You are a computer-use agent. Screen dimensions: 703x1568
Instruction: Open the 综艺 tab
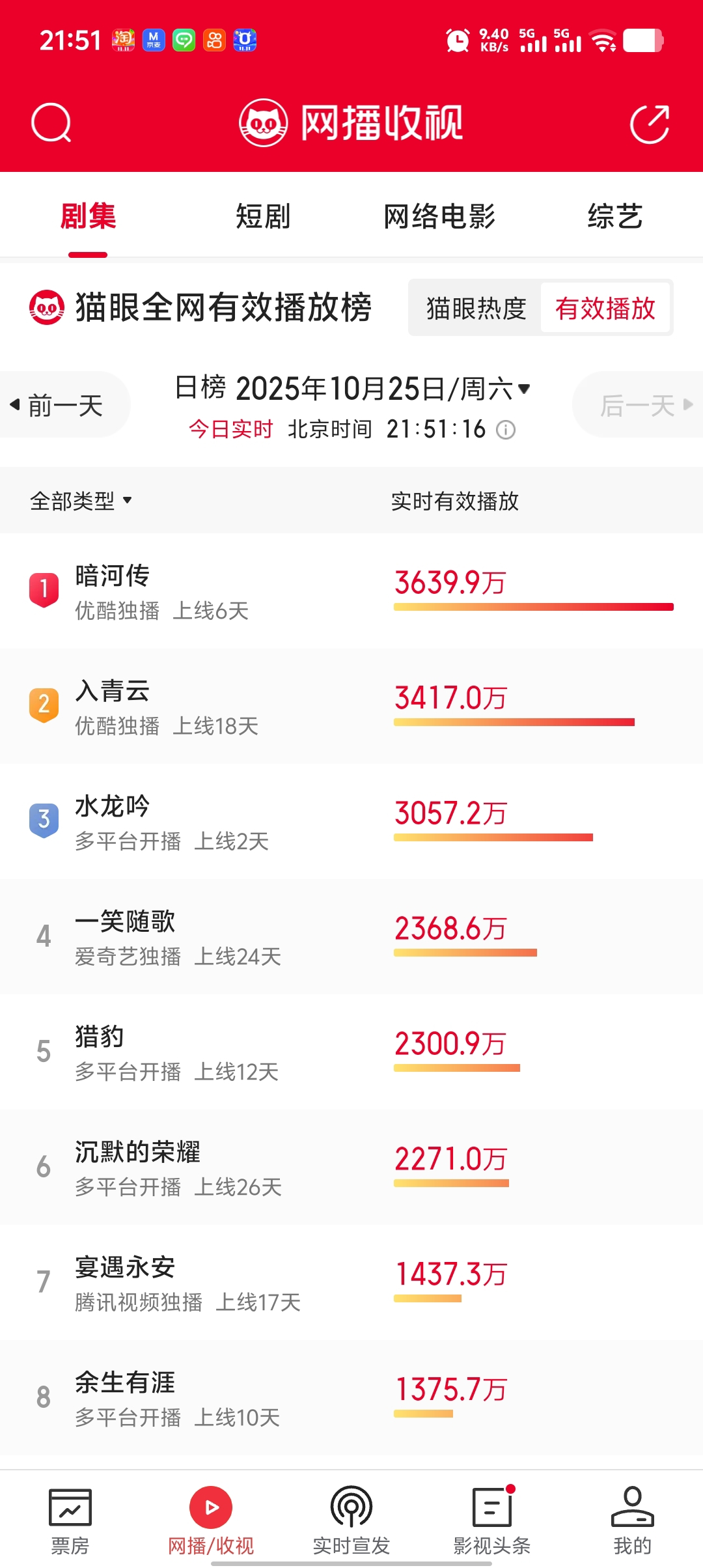click(x=615, y=216)
